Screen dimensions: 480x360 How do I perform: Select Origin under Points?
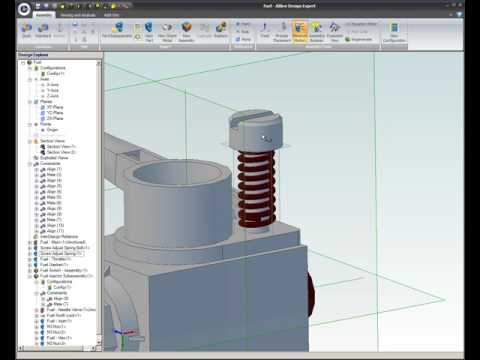click(52, 130)
